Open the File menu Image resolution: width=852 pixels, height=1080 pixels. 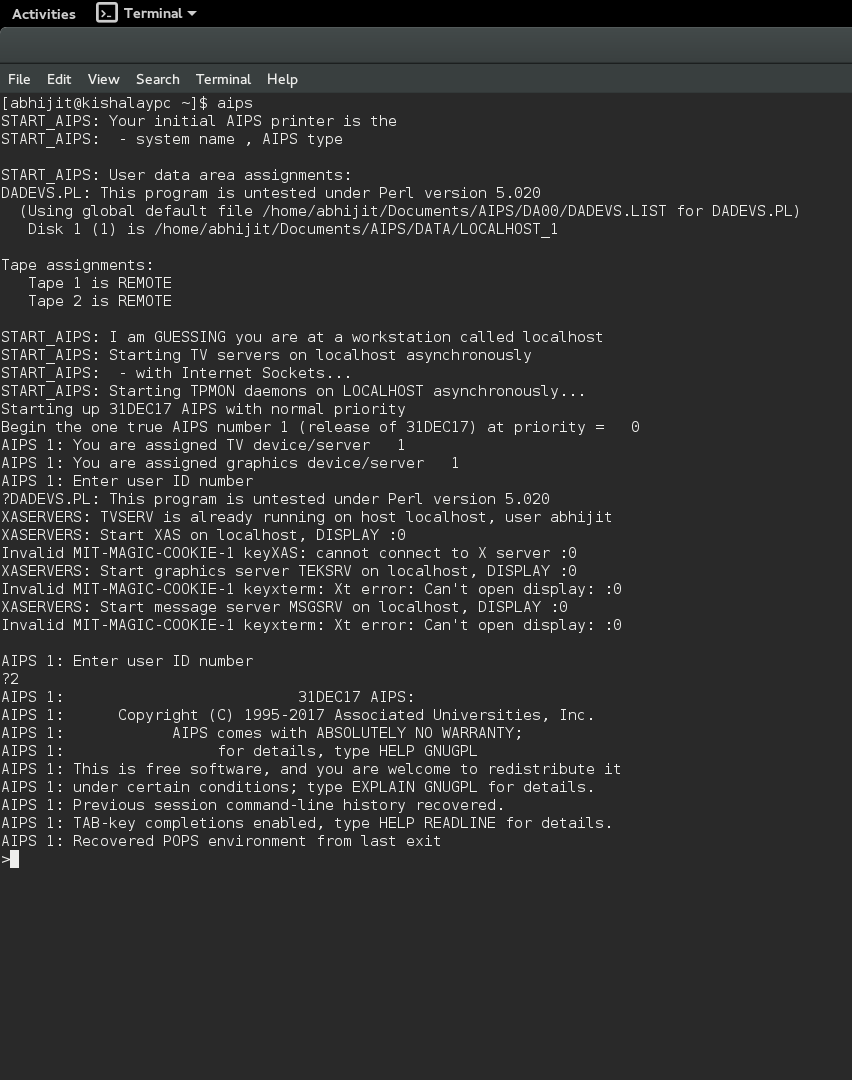[19, 79]
